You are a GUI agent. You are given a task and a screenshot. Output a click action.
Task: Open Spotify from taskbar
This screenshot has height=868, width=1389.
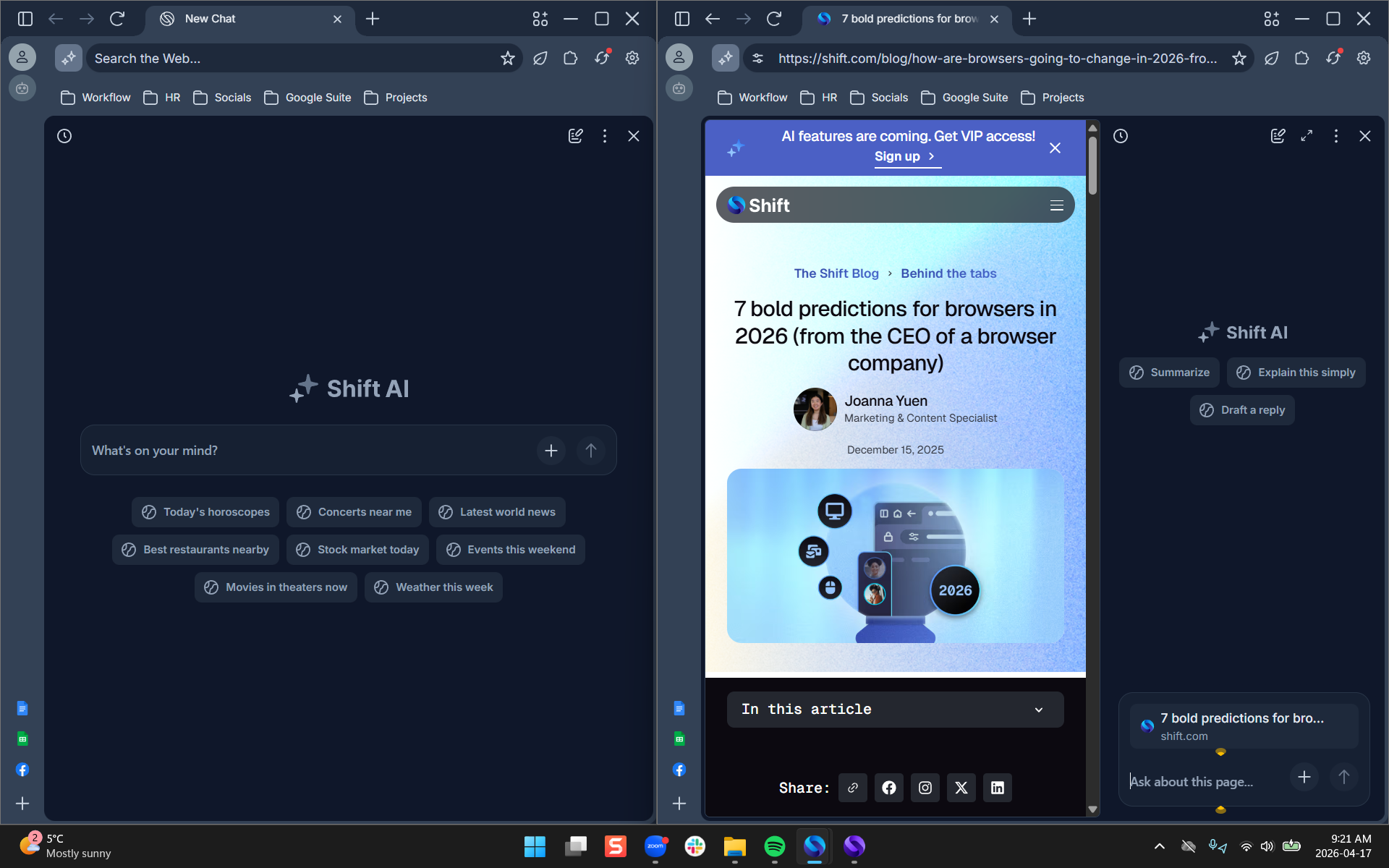pos(774,846)
